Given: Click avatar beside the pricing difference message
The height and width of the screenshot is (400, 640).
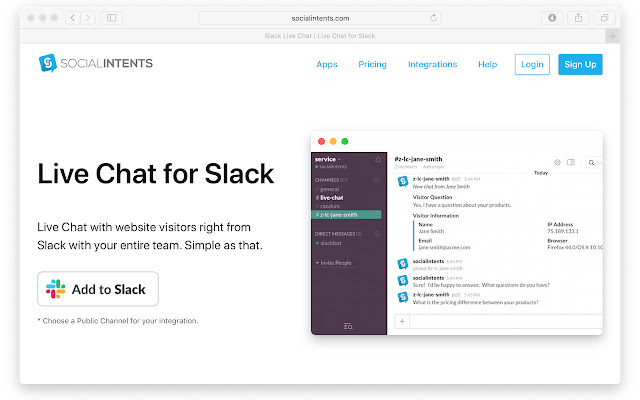Looking at the screenshot, I should point(403,297).
